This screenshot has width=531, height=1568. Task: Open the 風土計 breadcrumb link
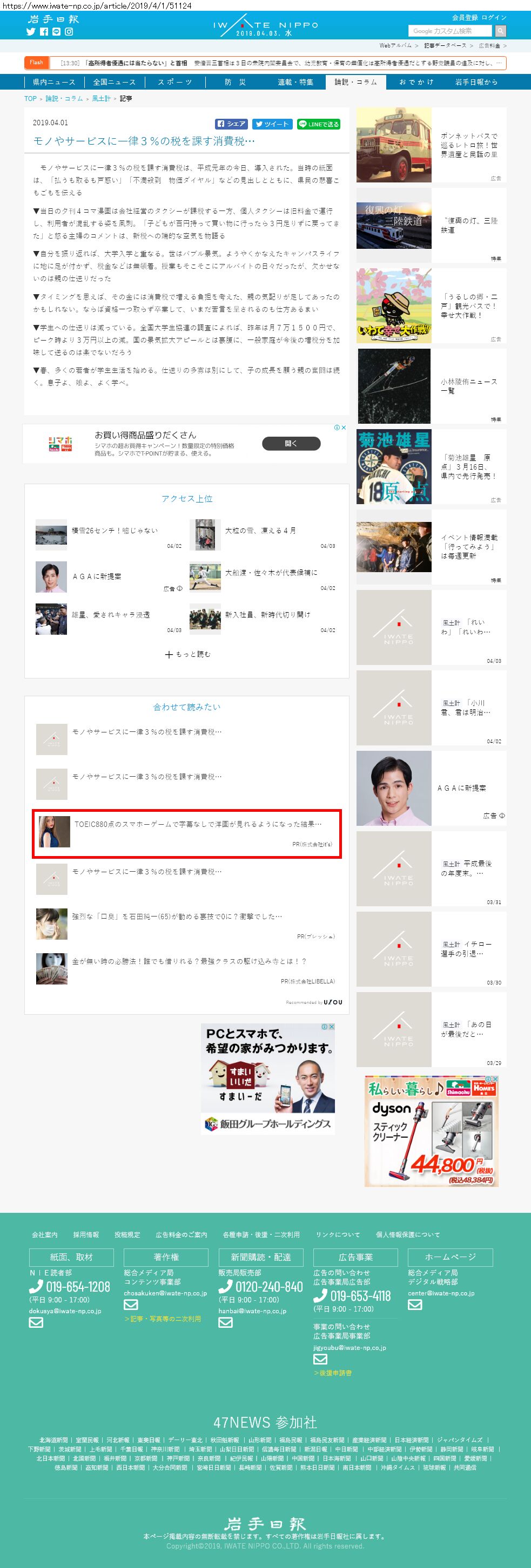click(x=101, y=99)
